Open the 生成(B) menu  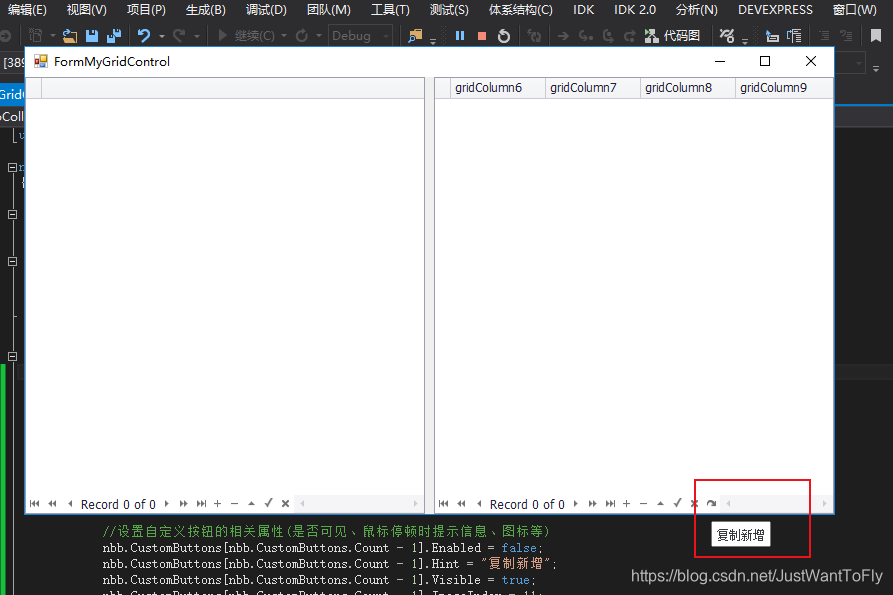click(x=206, y=10)
